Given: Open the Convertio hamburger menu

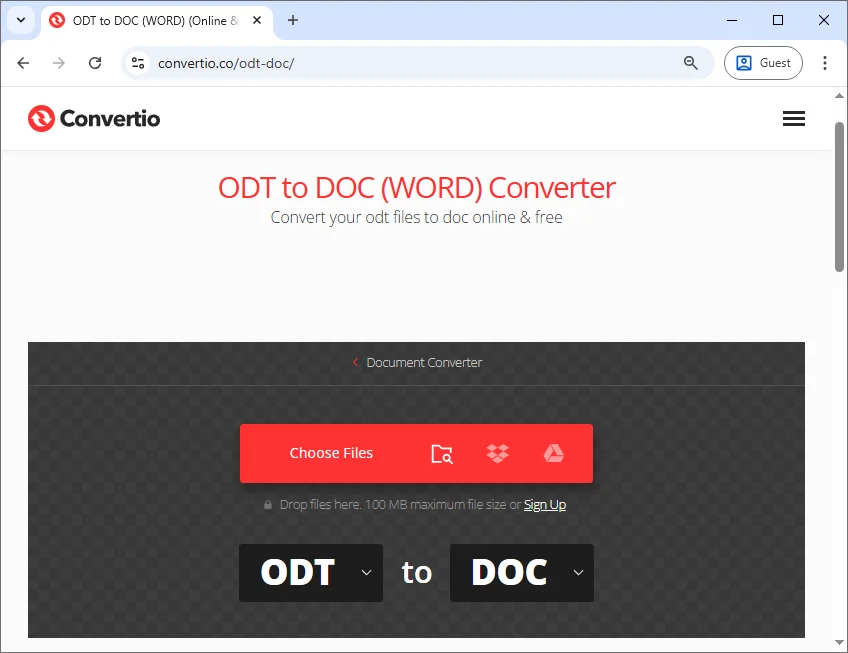Looking at the screenshot, I should click(794, 118).
